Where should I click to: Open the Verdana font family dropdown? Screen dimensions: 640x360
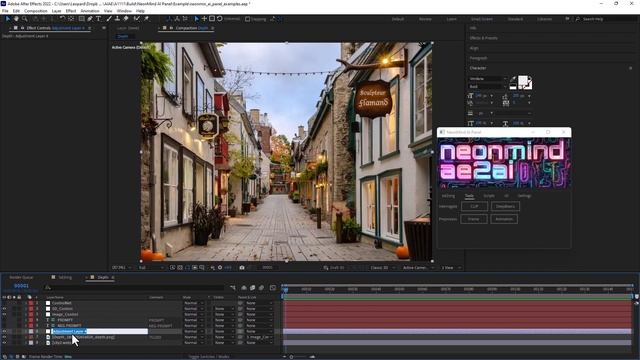[488, 78]
